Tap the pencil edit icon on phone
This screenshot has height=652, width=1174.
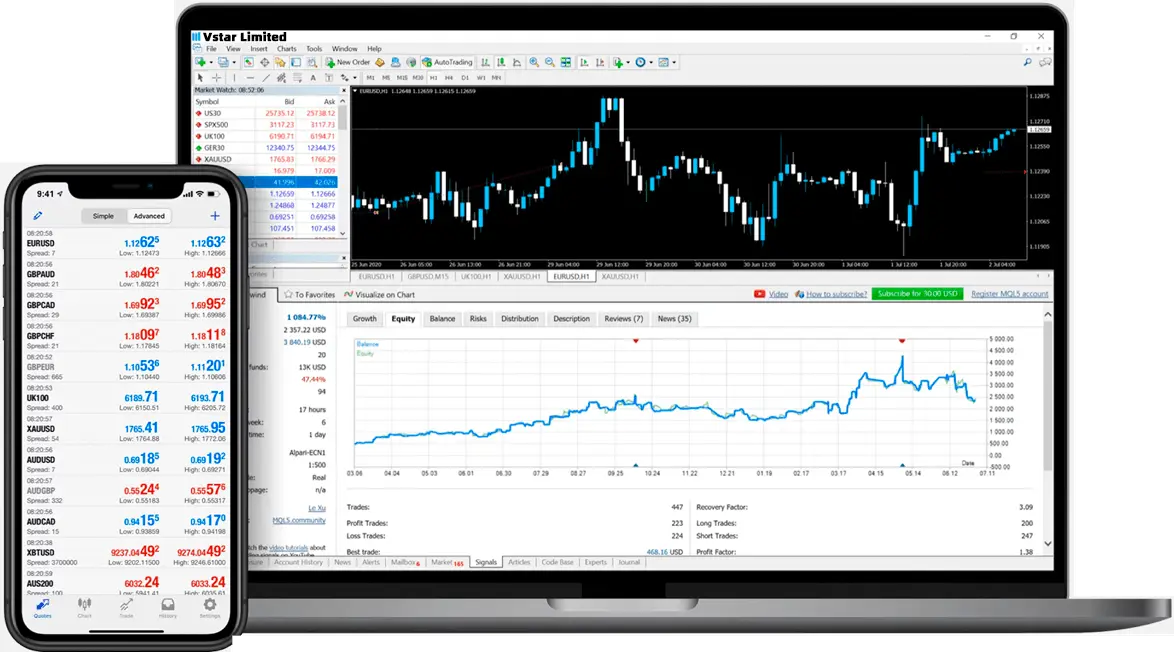pyautogui.click(x=38, y=216)
